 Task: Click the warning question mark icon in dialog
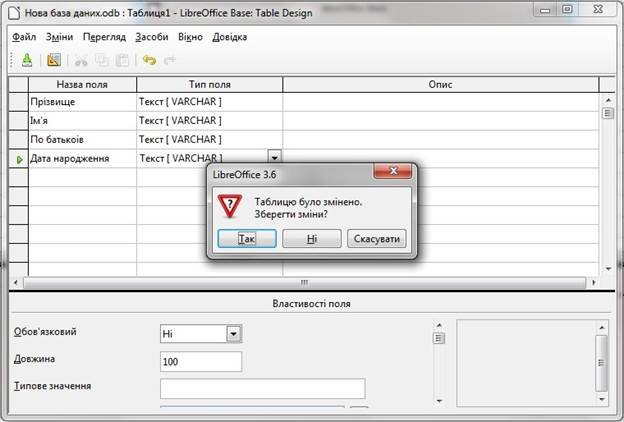[230, 206]
